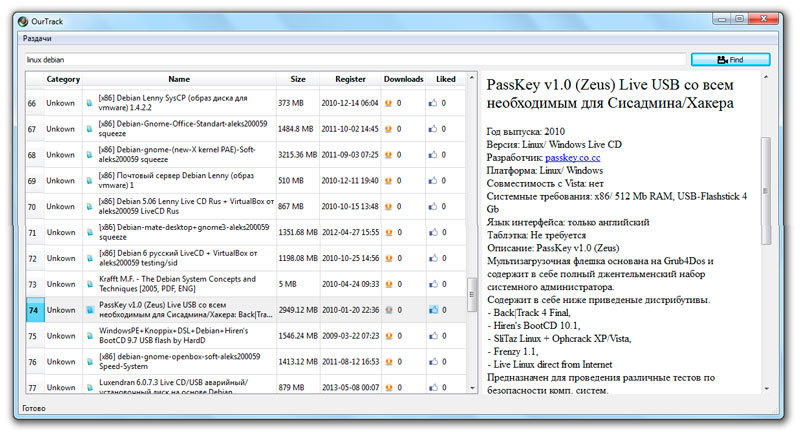Click the file icon of Luxendran 6.0.7.3 row
Screen dimensions: 800x432
(x=90, y=388)
